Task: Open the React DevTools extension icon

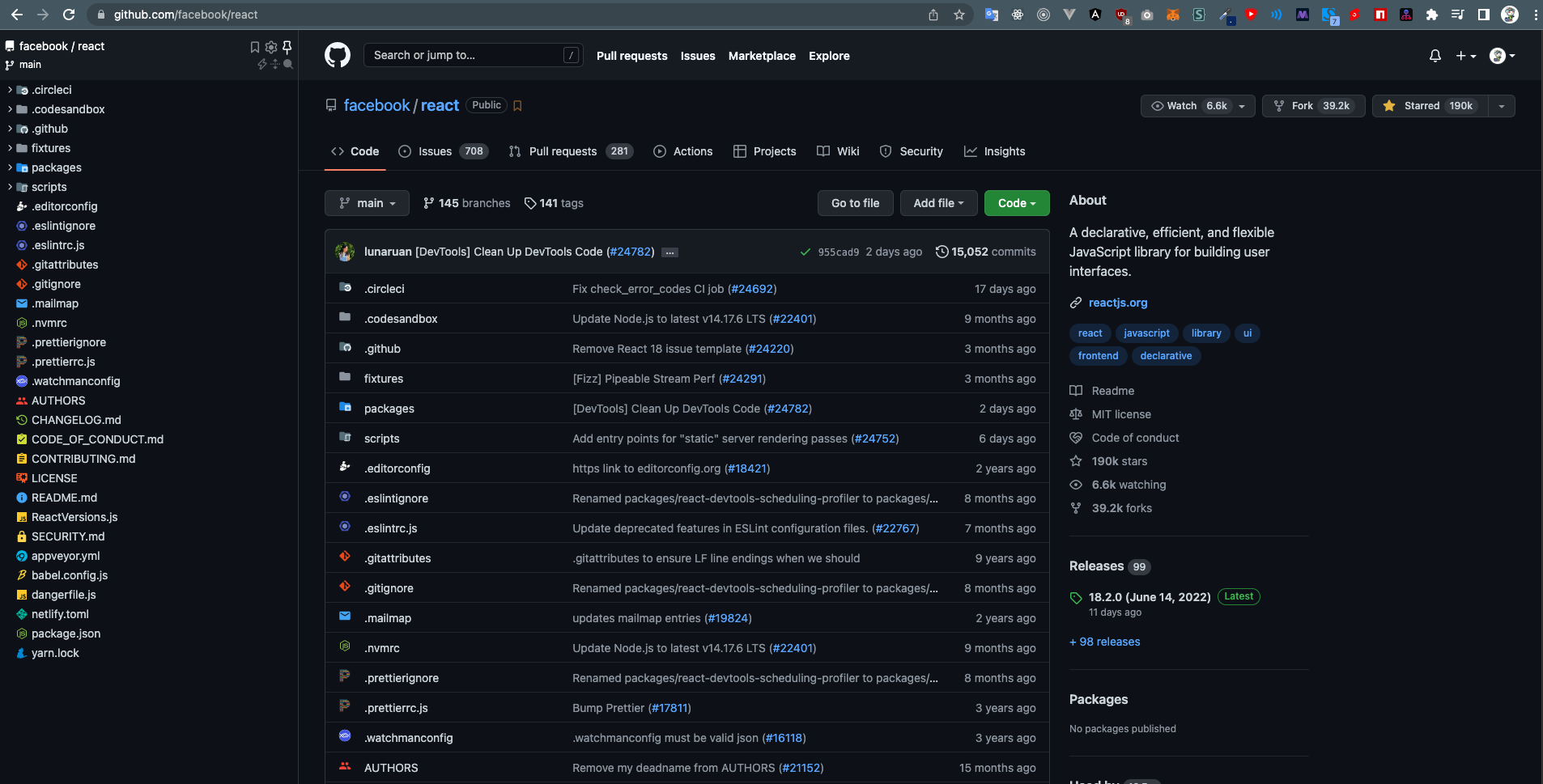Action: tap(1018, 15)
